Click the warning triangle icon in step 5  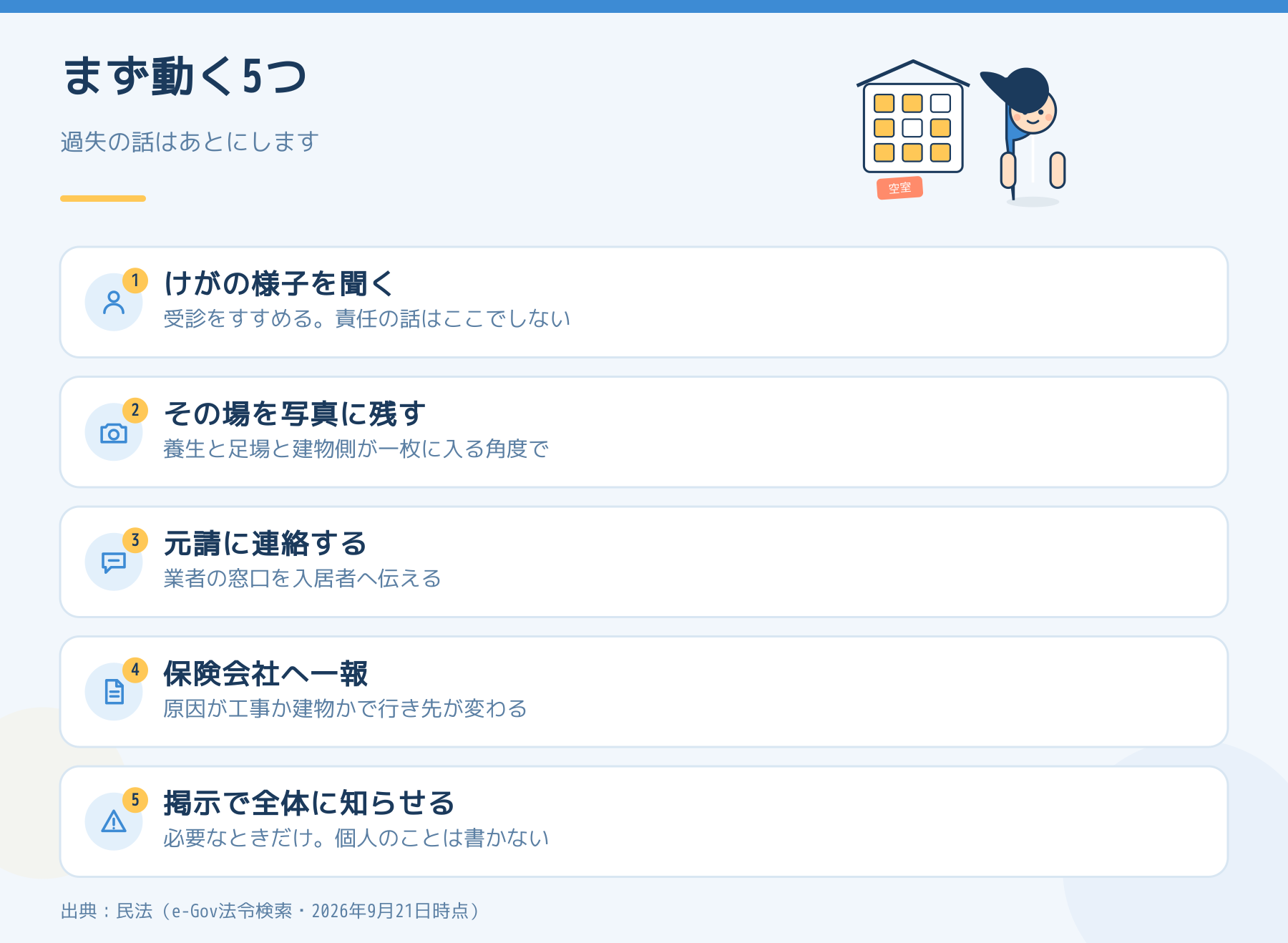114,821
